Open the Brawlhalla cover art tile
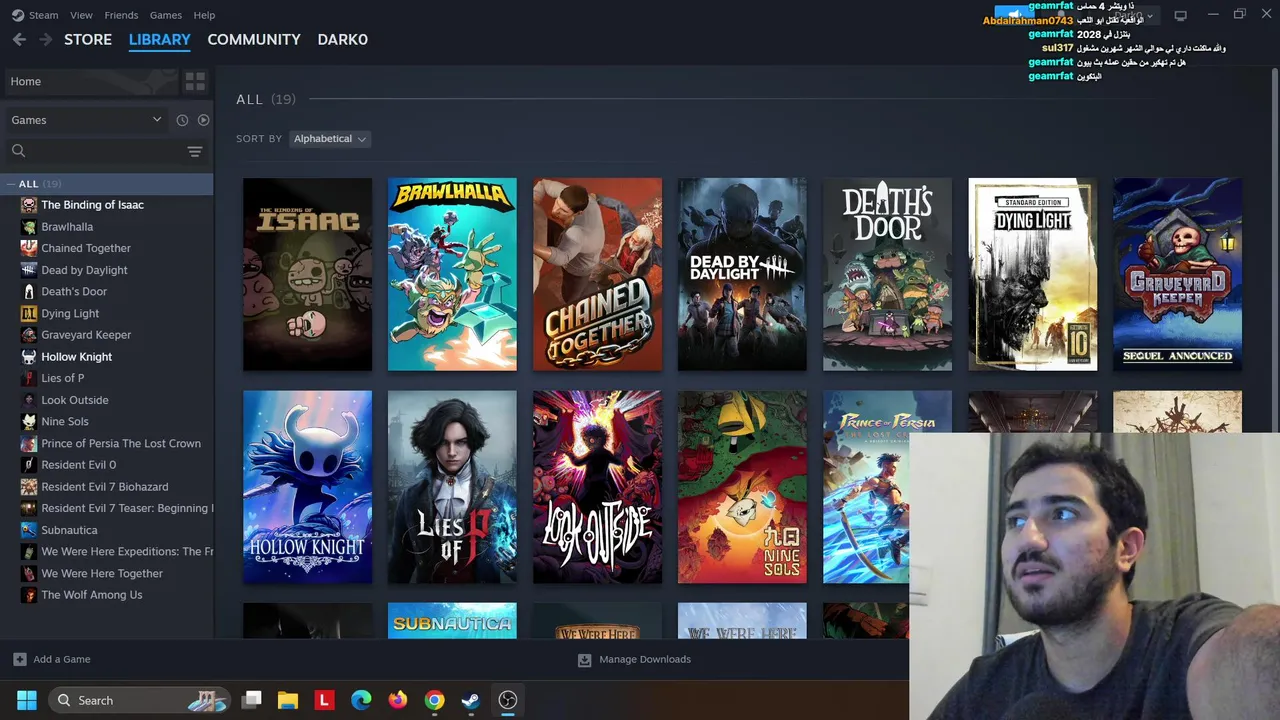 pyautogui.click(x=452, y=274)
